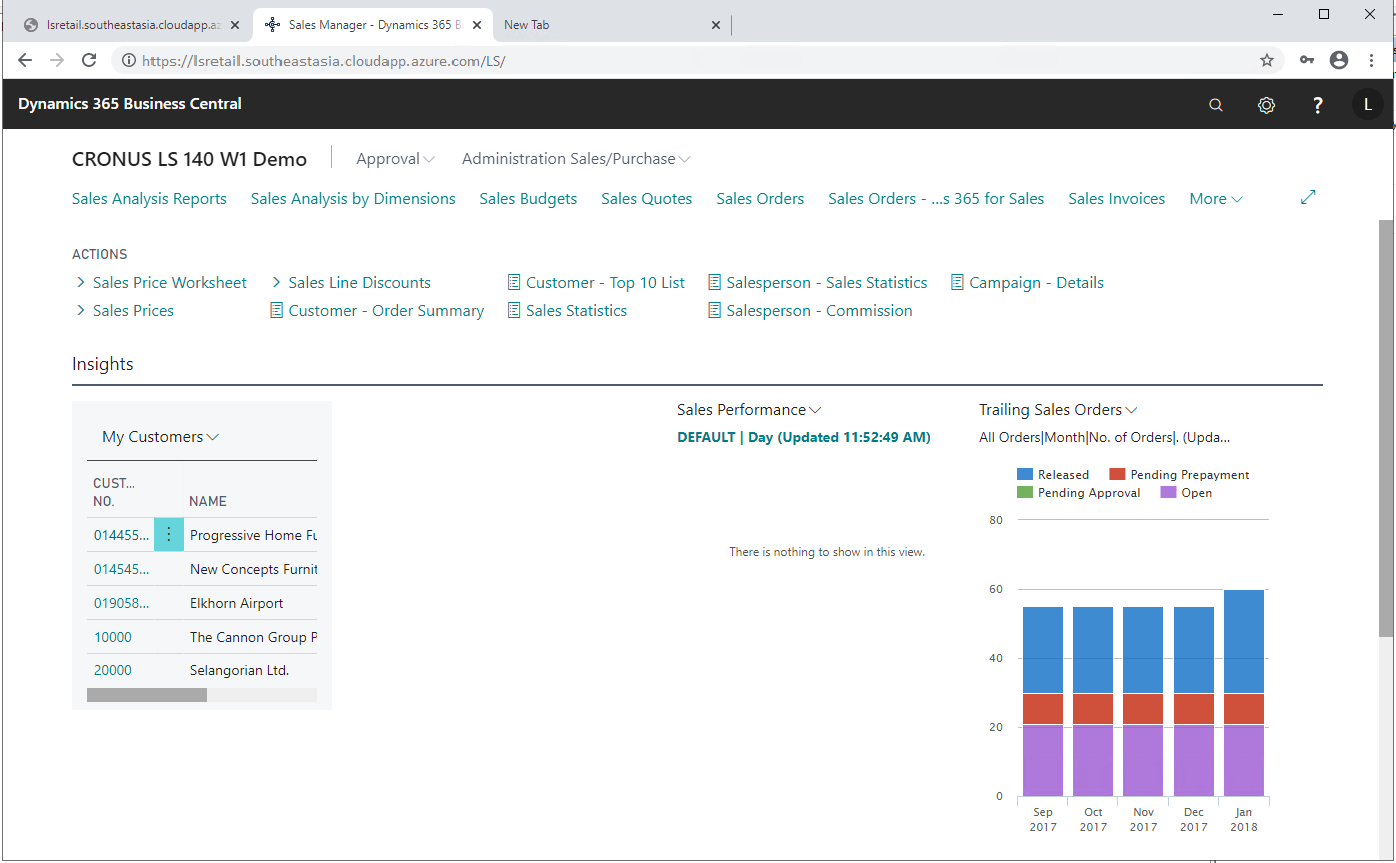
Task: Click arrow icon beside Sales Line Discounts
Action: click(277, 283)
